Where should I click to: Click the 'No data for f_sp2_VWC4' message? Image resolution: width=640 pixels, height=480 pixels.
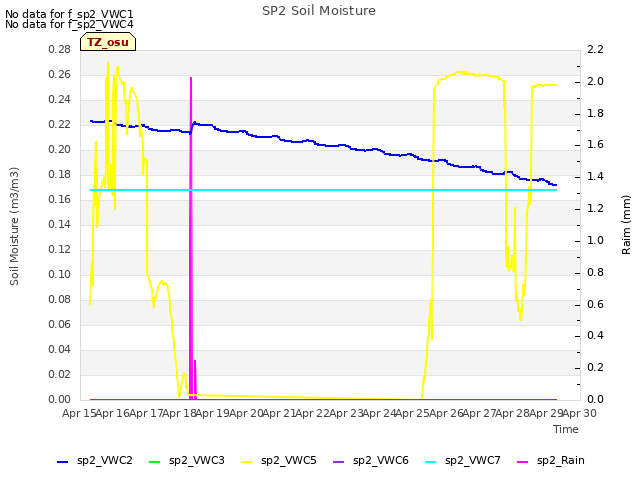(x=69, y=24)
